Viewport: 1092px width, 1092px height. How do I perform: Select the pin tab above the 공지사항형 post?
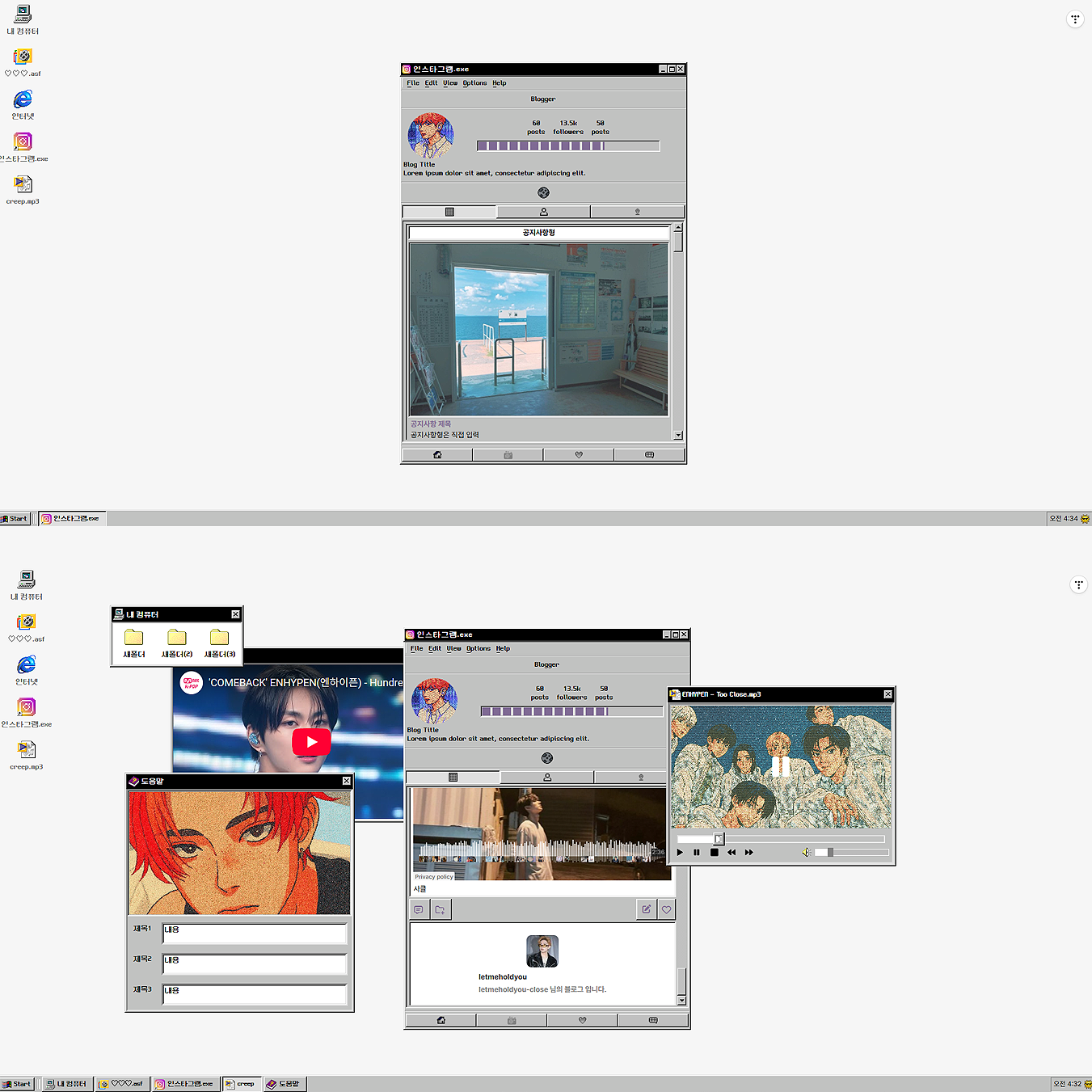click(638, 212)
